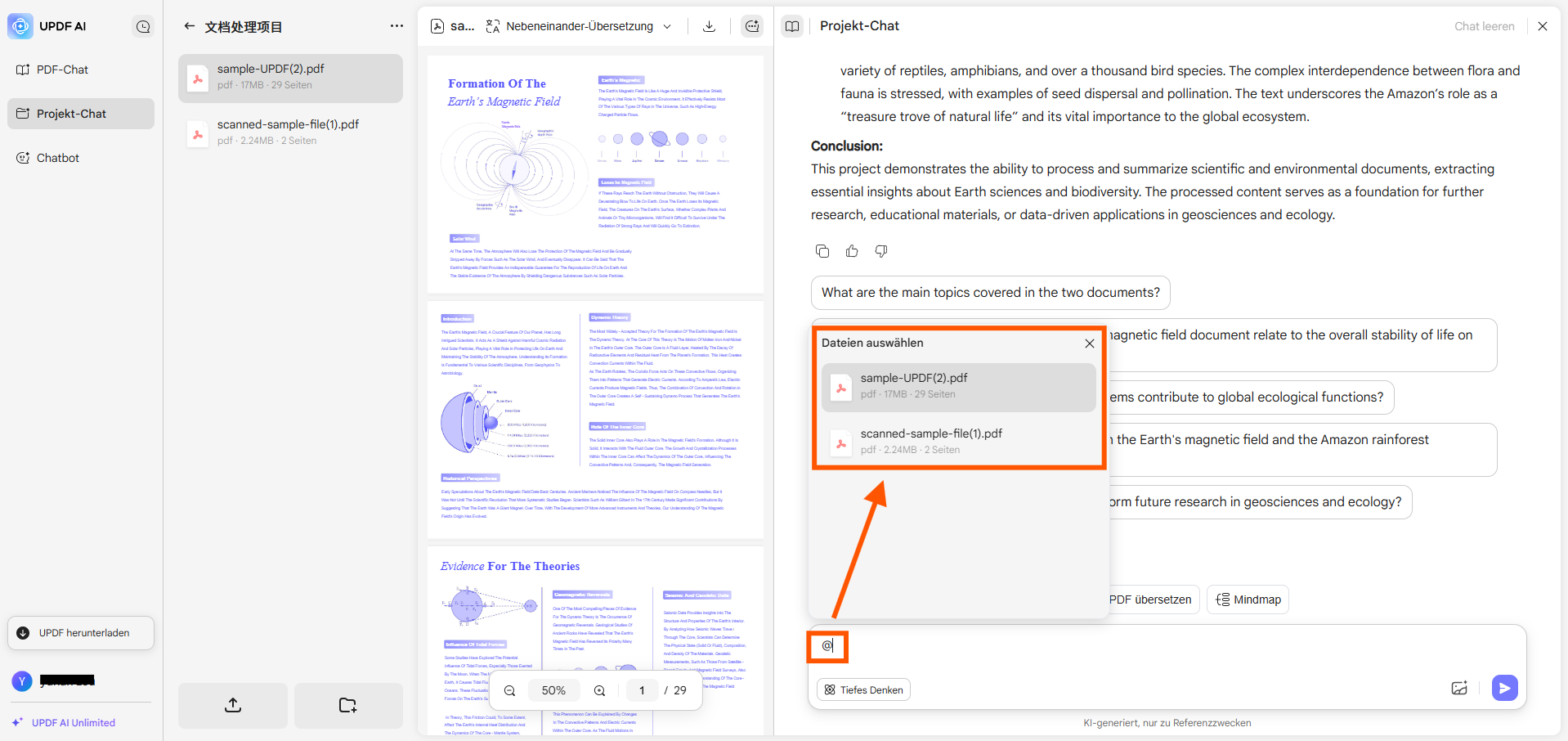The width and height of the screenshot is (1568, 741).
Task: Send the chat message
Action: tap(1504, 688)
